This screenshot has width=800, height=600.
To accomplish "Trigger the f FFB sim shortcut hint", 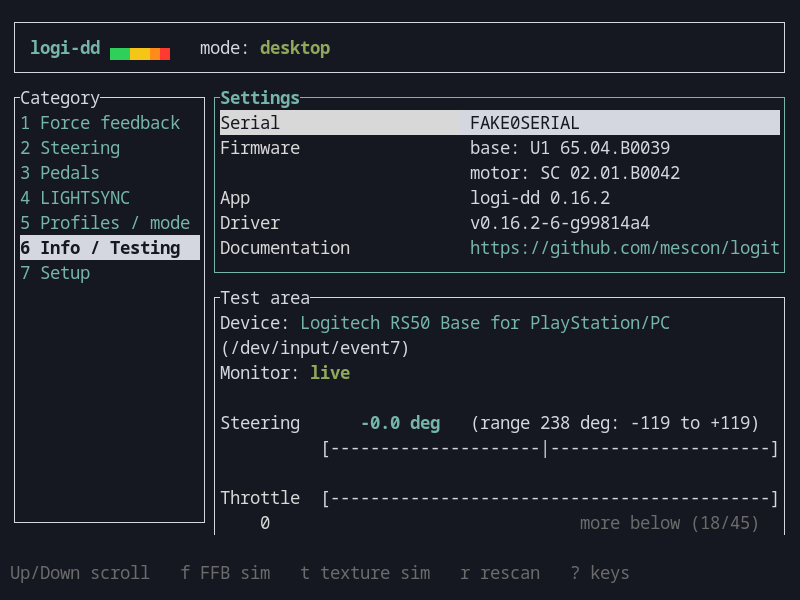I will [x=226, y=573].
